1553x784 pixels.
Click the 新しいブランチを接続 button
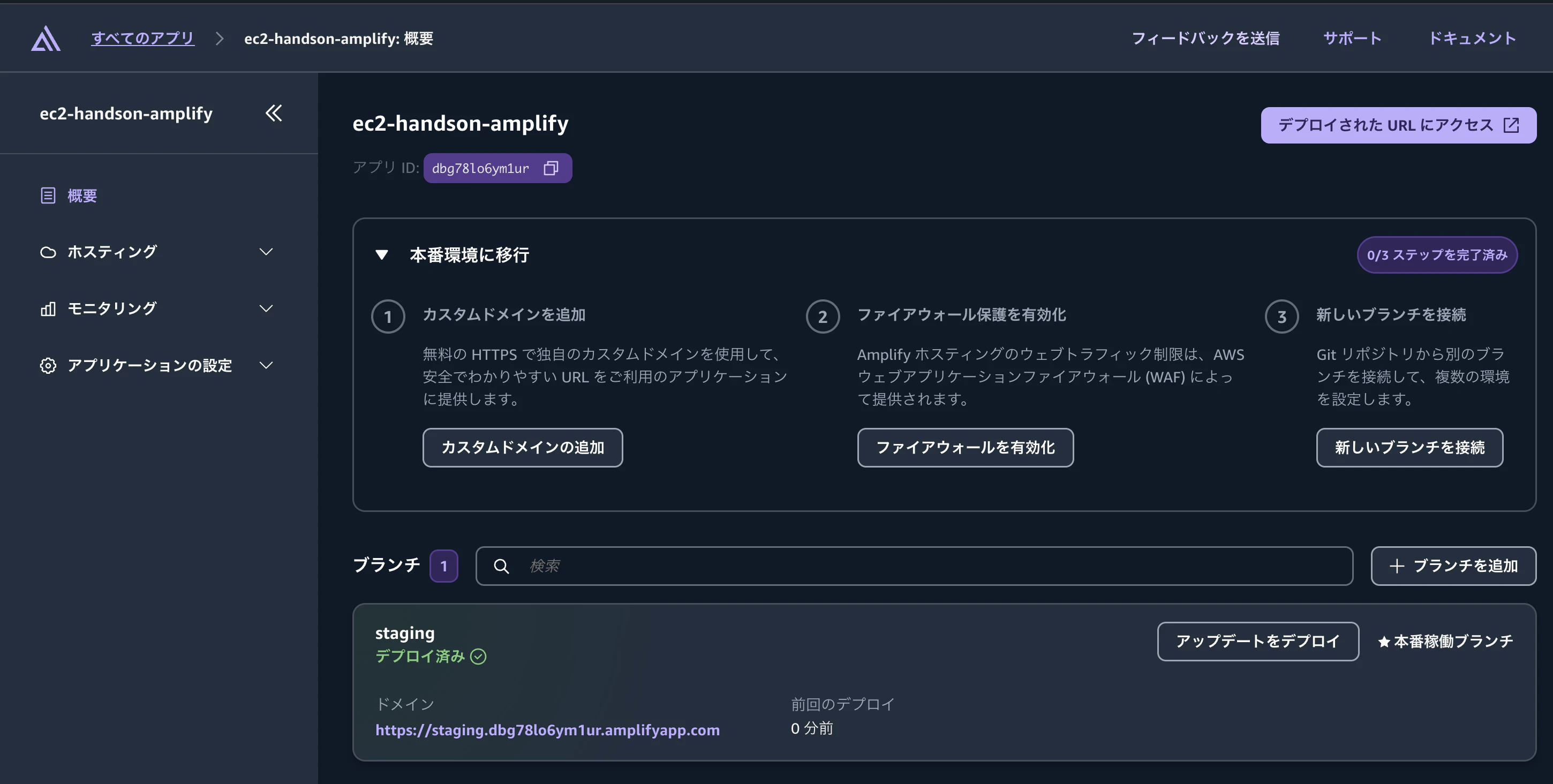pyautogui.click(x=1409, y=448)
